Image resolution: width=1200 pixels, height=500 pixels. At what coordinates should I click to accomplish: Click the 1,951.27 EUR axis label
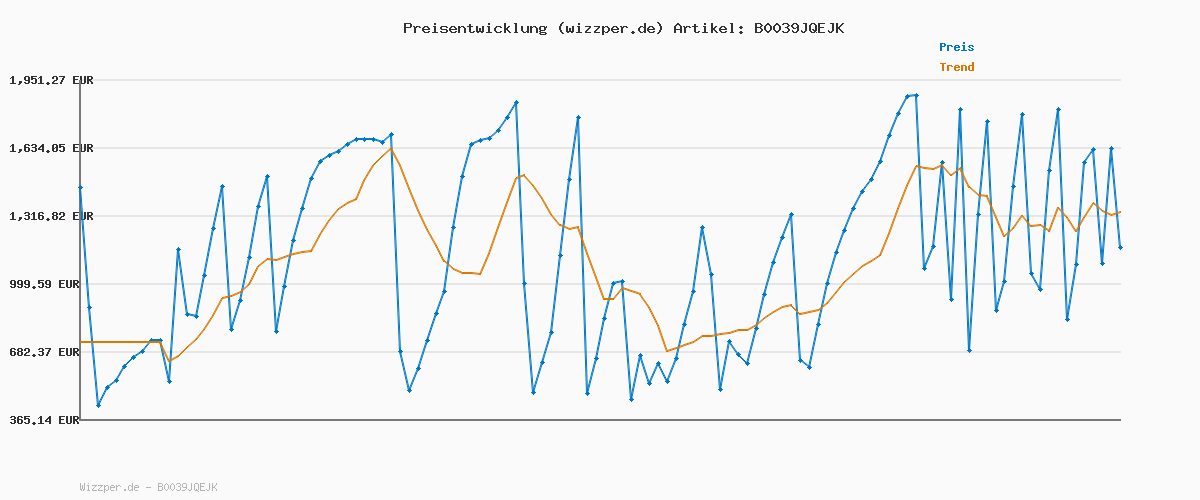click(x=50, y=80)
